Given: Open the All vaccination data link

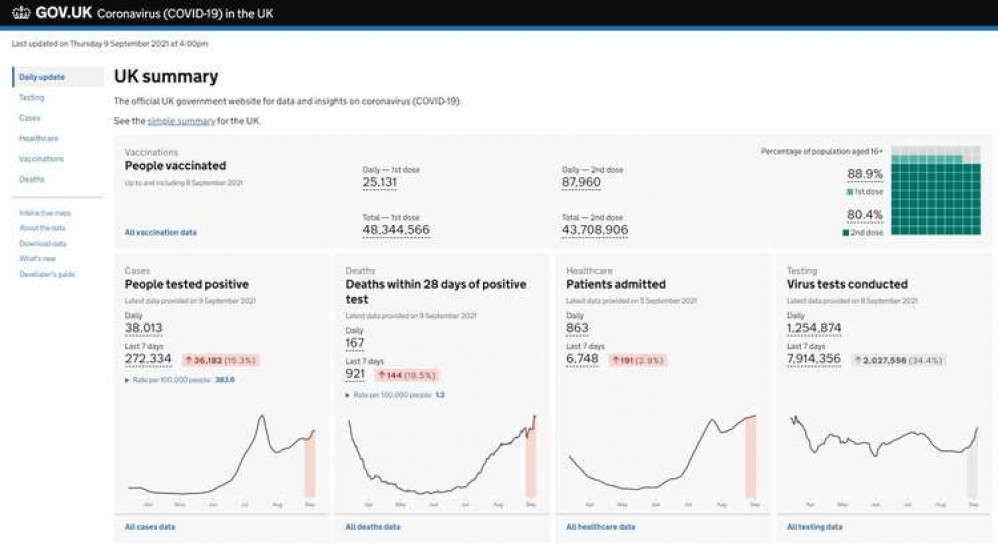Looking at the screenshot, I should [x=160, y=232].
